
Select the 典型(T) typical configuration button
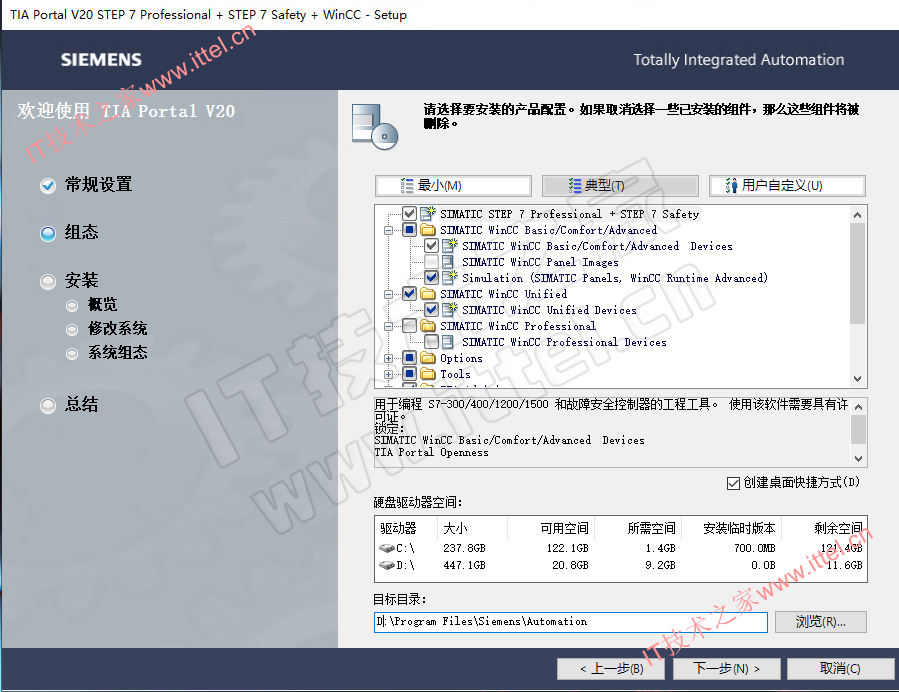point(620,186)
